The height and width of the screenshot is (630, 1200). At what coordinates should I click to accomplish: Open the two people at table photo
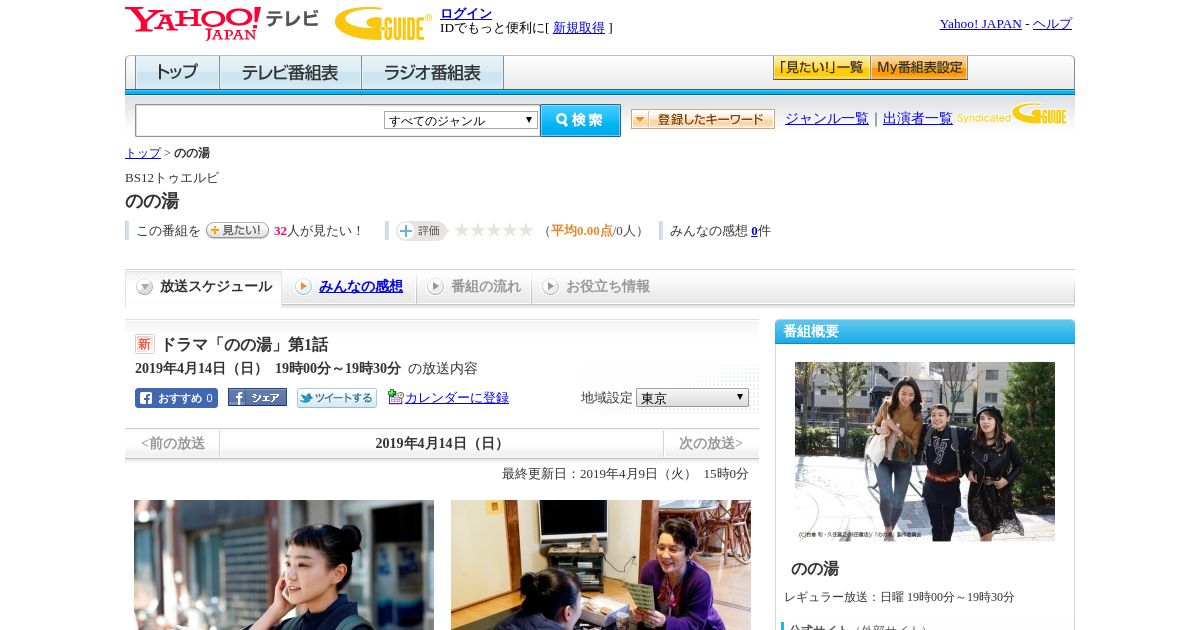click(x=601, y=565)
